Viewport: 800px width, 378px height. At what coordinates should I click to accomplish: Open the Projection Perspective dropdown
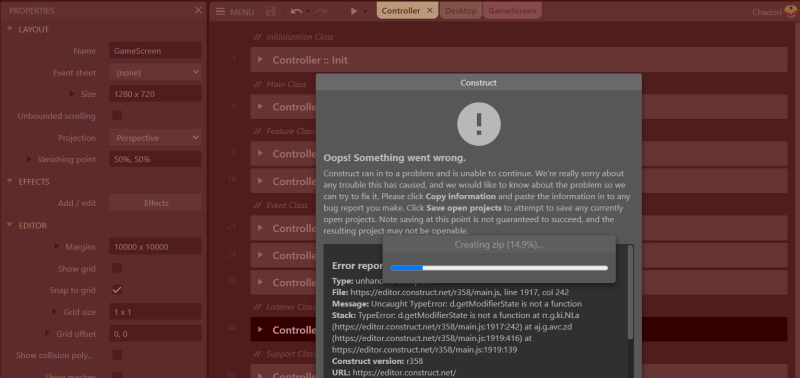coord(155,138)
